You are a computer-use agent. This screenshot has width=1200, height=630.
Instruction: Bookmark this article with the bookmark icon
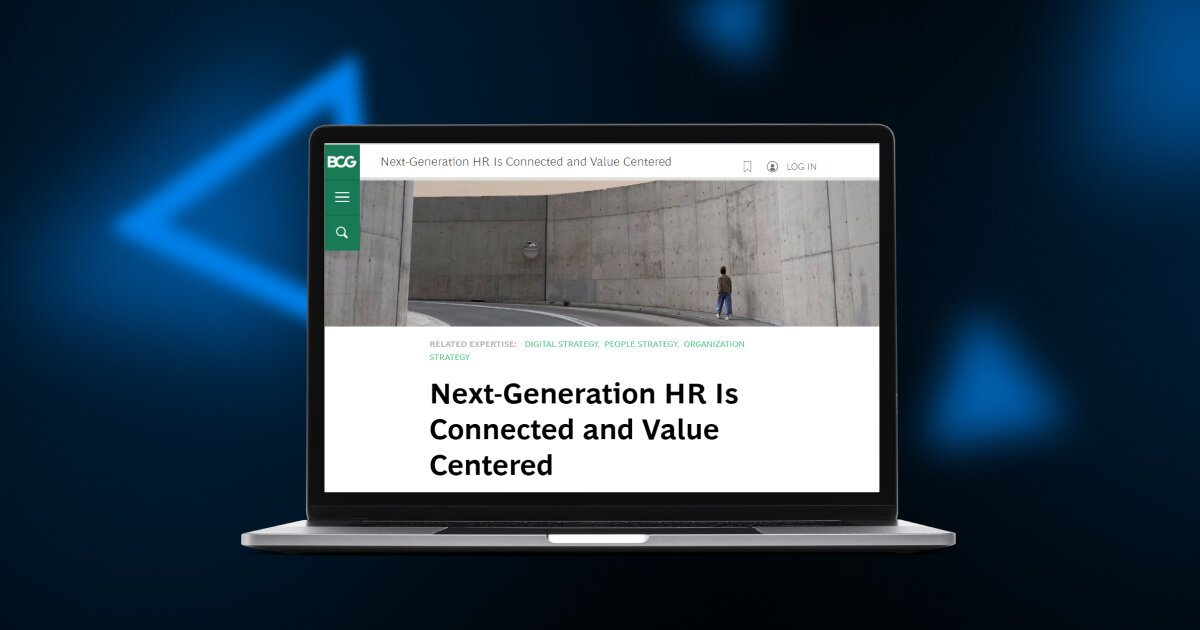[x=747, y=167]
